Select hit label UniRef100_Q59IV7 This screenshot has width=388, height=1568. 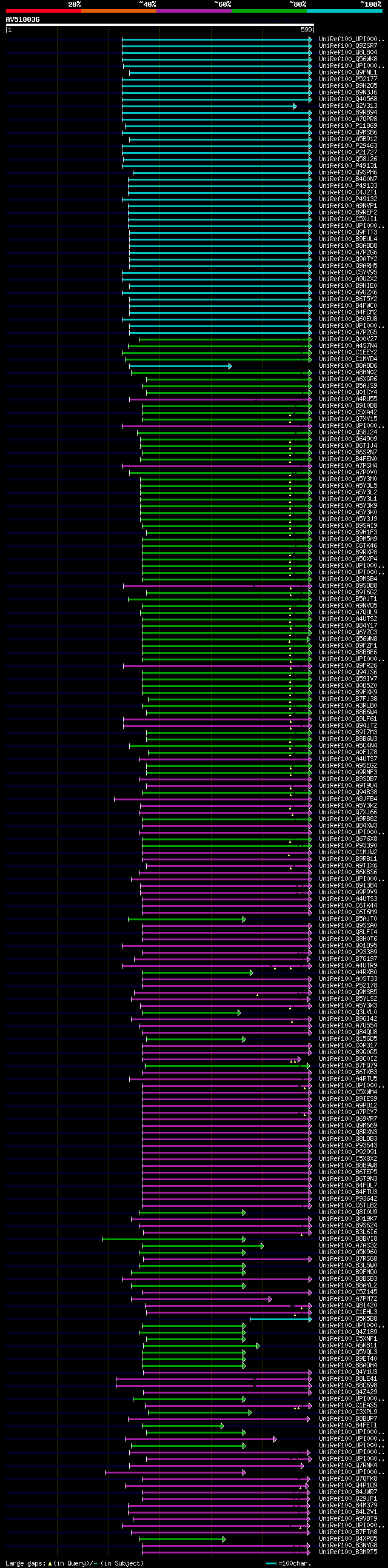(x=348, y=679)
